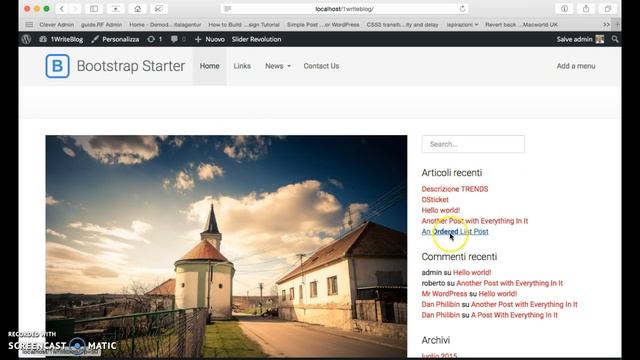Open the CSS3 transition bookmark
Viewport: 640px width, 360px height.
402,24
